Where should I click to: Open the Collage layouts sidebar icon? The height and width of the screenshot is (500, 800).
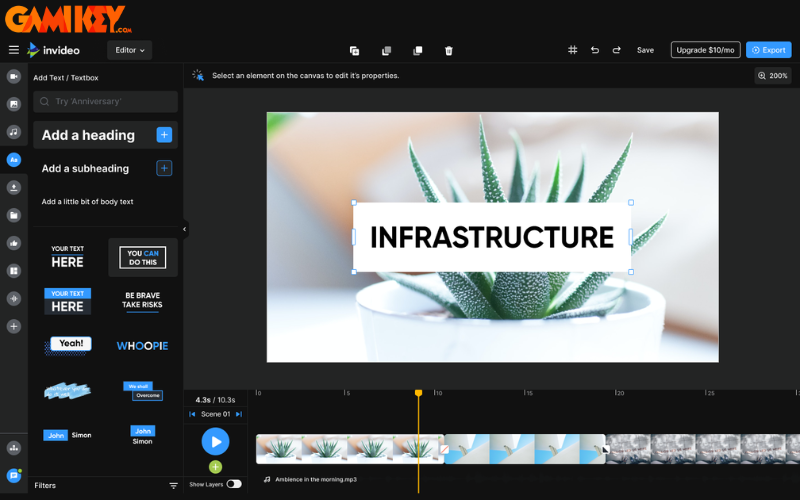[x=14, y=270]
